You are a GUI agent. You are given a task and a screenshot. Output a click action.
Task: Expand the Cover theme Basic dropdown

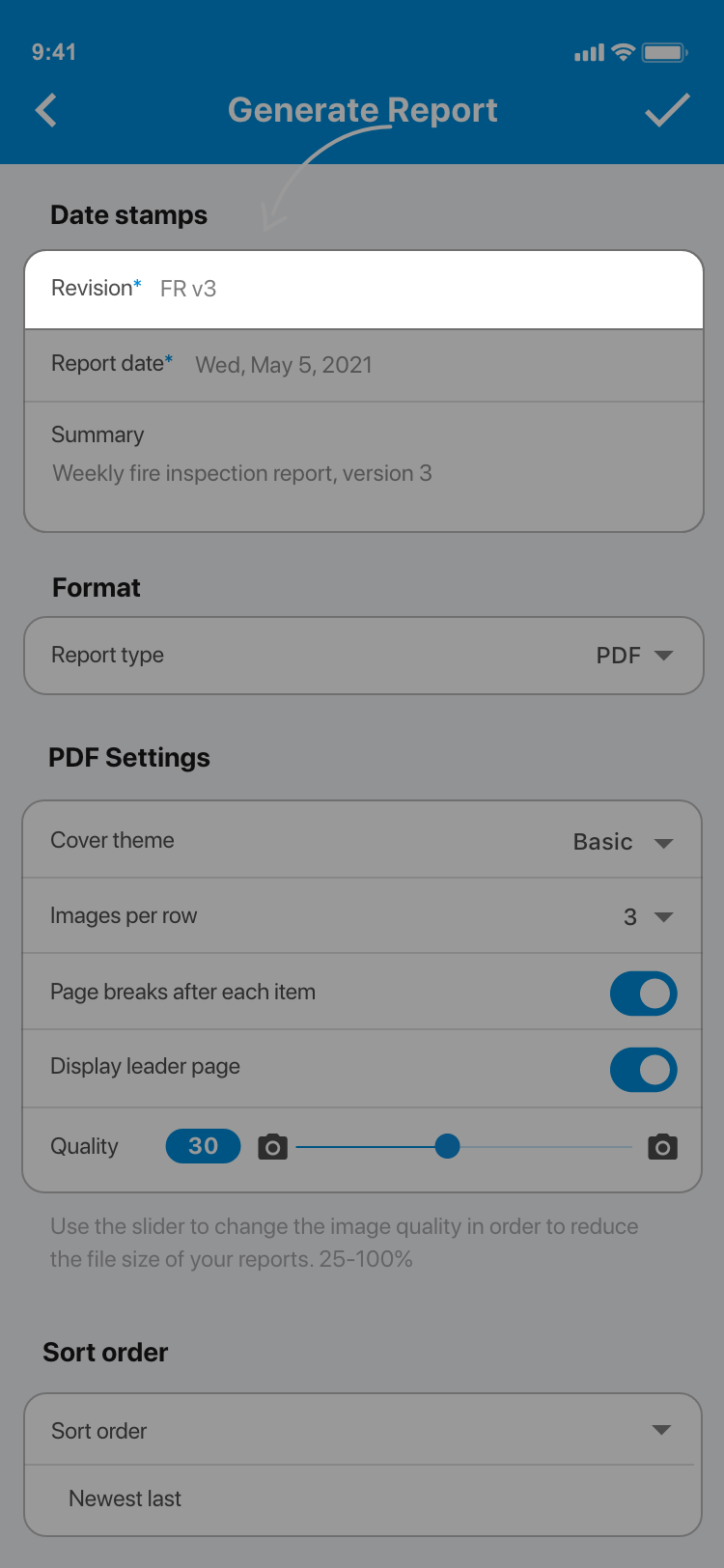[623, 842]
